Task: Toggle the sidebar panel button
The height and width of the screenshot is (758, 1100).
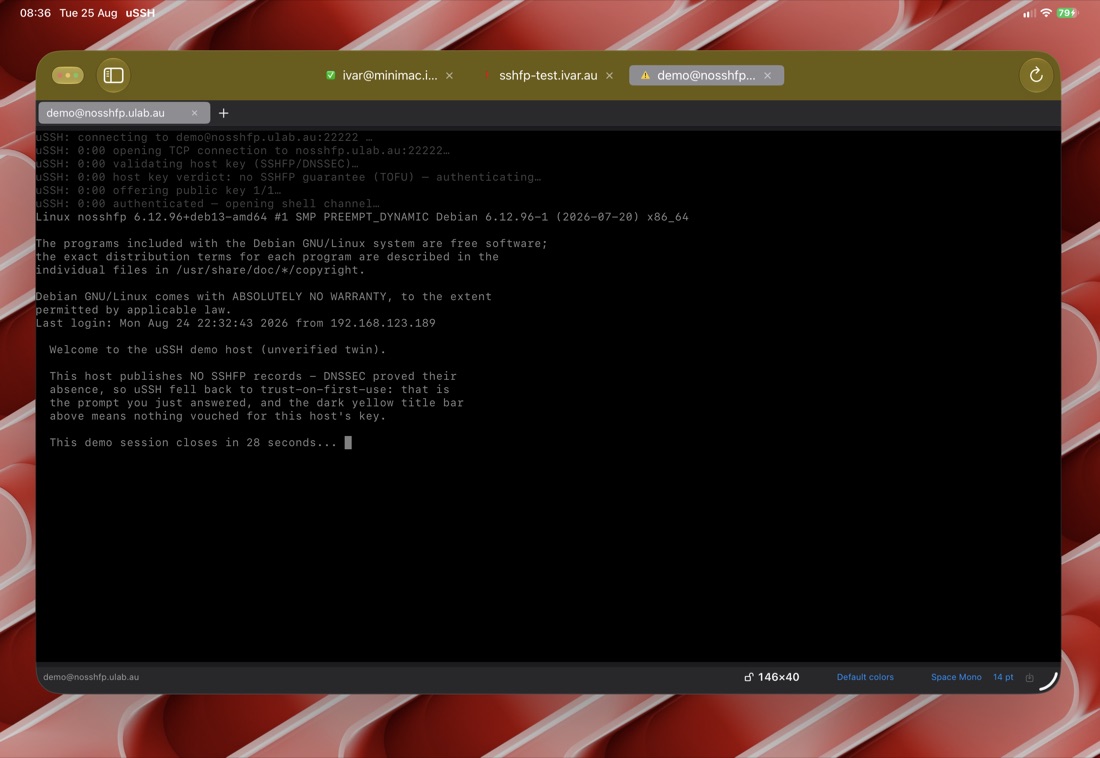Action: point(113,75)
